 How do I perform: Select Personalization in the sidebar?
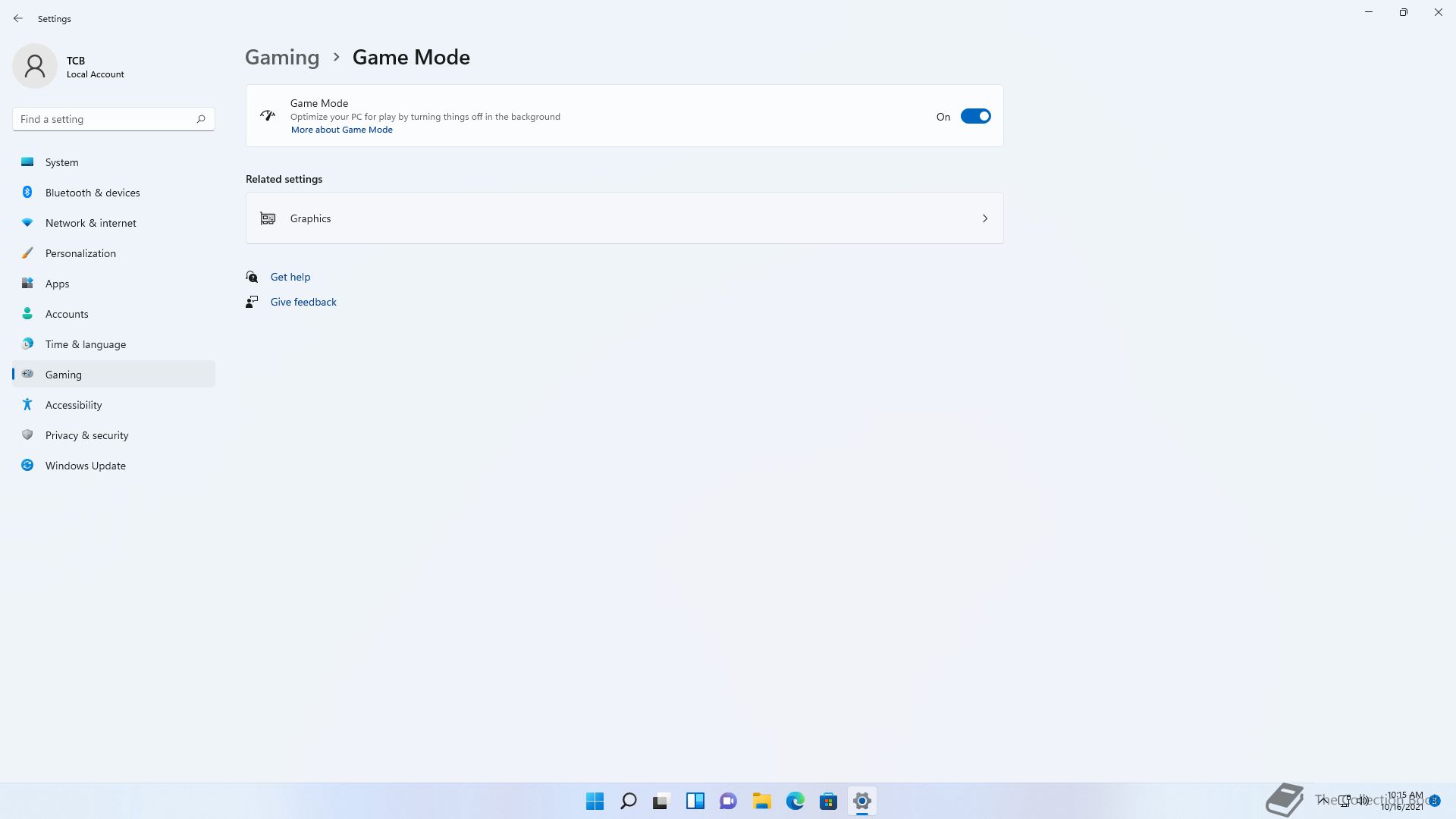pos(114,253)
